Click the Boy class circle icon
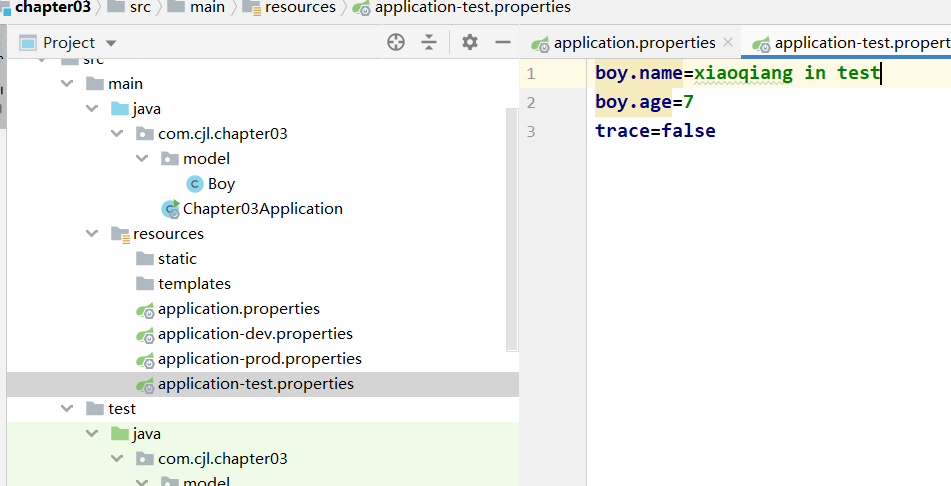 tap(194, 184)
